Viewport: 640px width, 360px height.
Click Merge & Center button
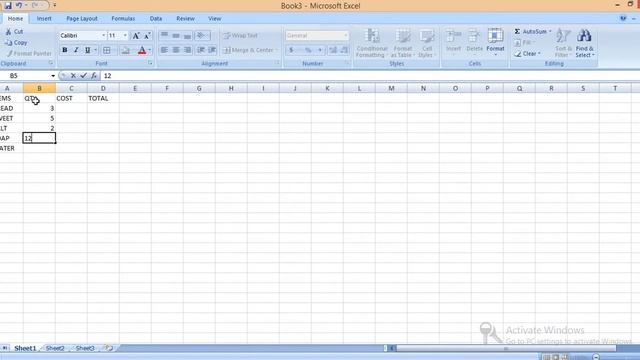tap(250, 50)
